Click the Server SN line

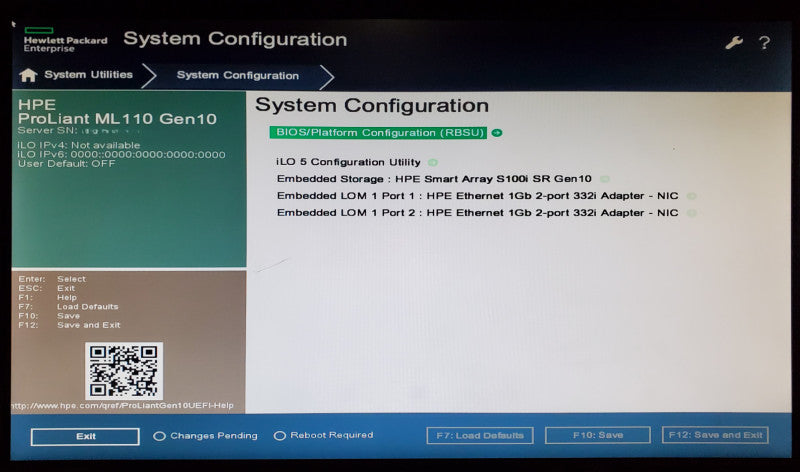(79, 131)
